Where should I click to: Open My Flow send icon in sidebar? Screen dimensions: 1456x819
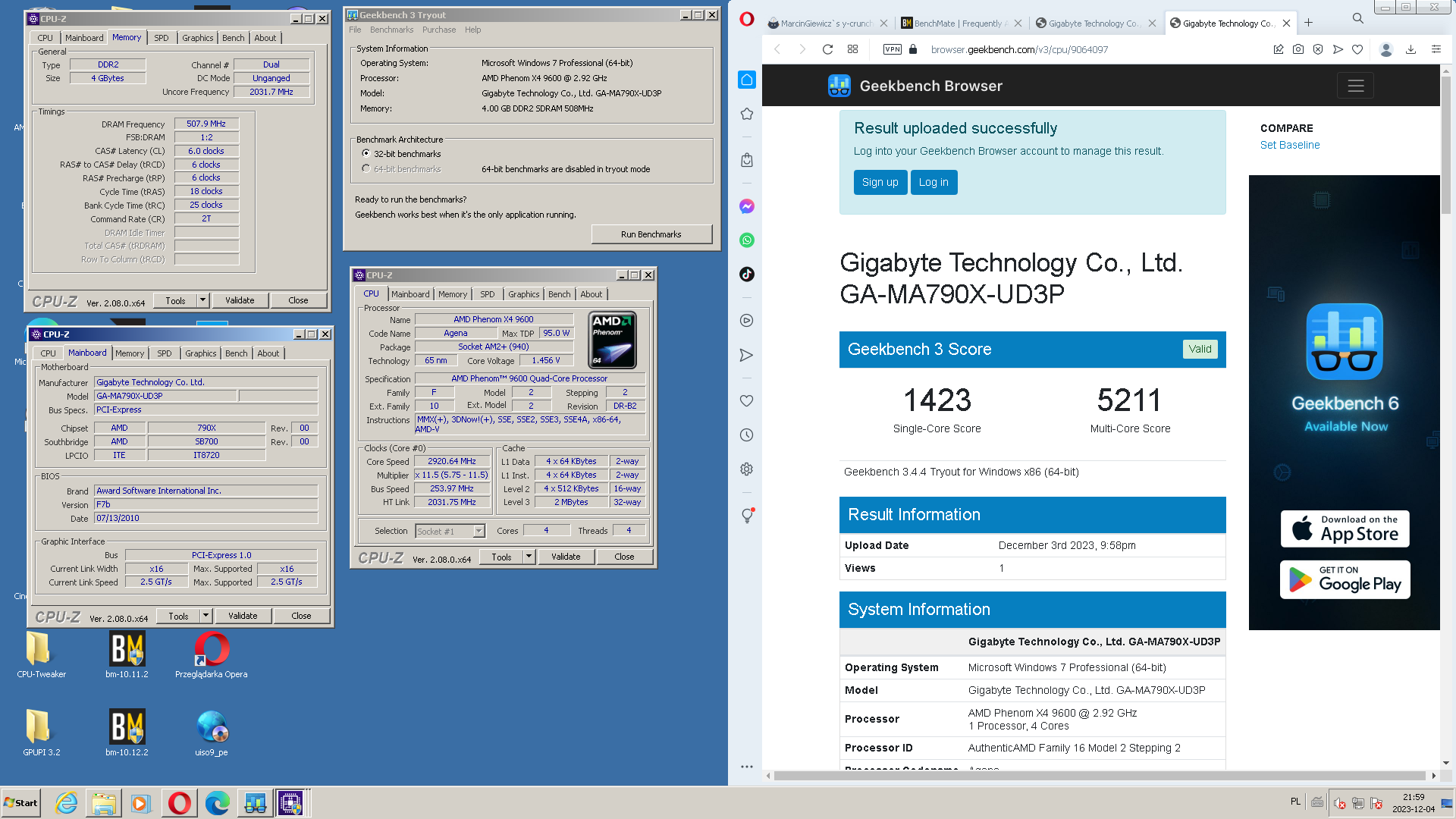747,355
